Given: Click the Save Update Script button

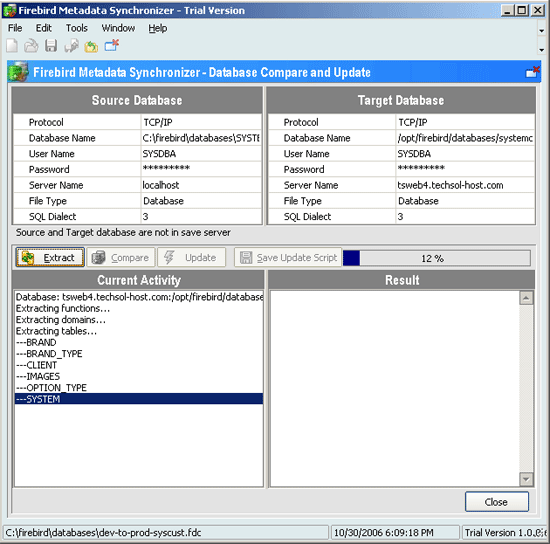Looking at the screenshot, I should [288, 257].
